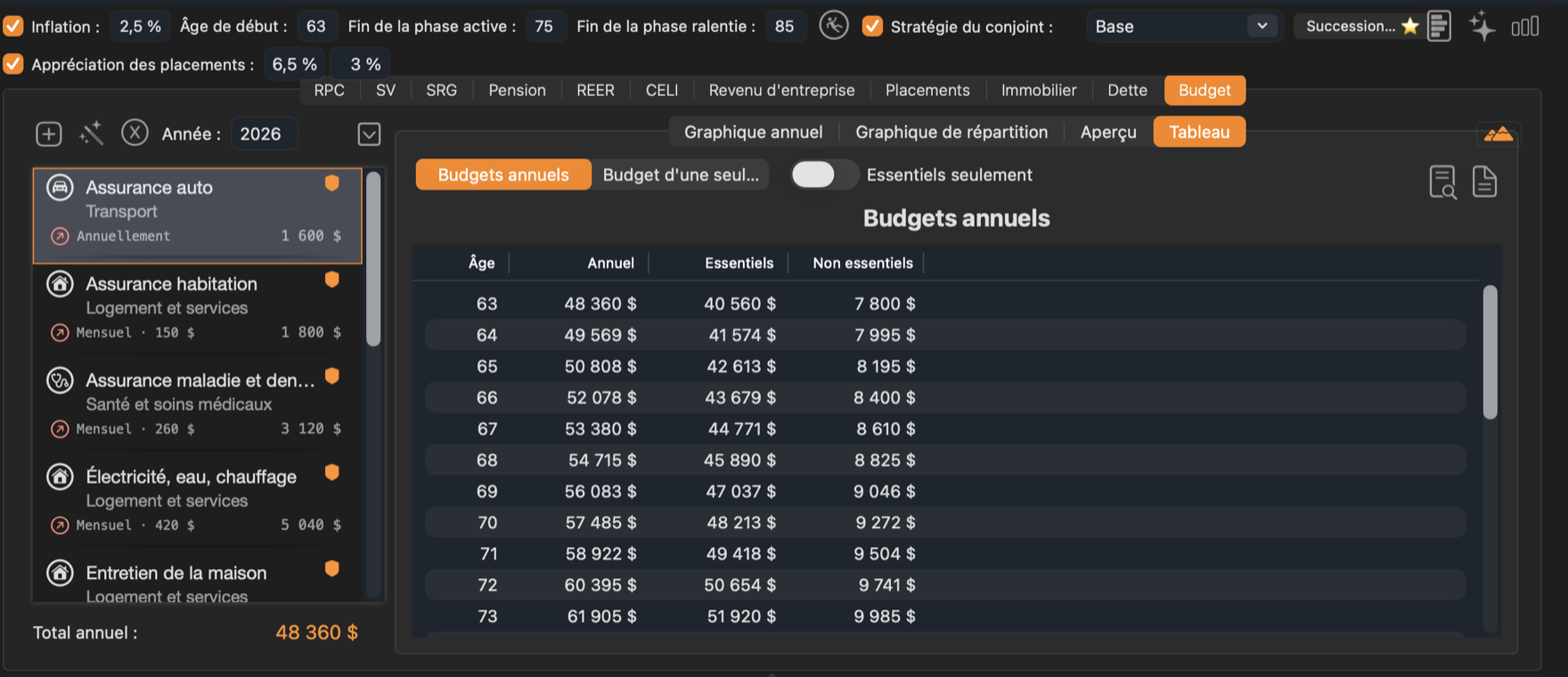The width and height of the screenshot is (1568, 677).
Task: Click the Inflation 2,5 % field
Action: click(x=141, y=26)
